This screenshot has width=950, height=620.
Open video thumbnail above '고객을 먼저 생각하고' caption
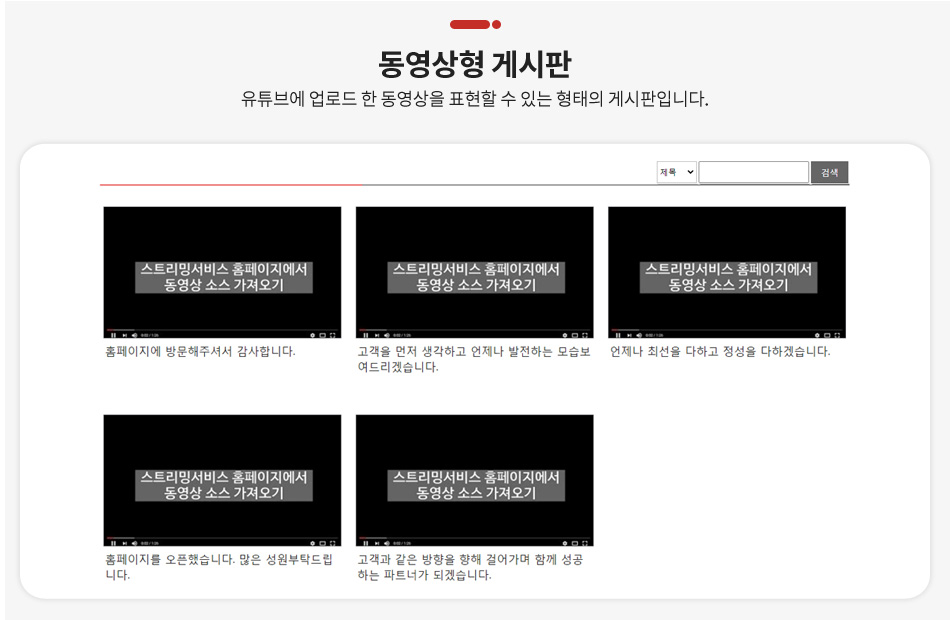pyautogui.click(x=474, y=272)
